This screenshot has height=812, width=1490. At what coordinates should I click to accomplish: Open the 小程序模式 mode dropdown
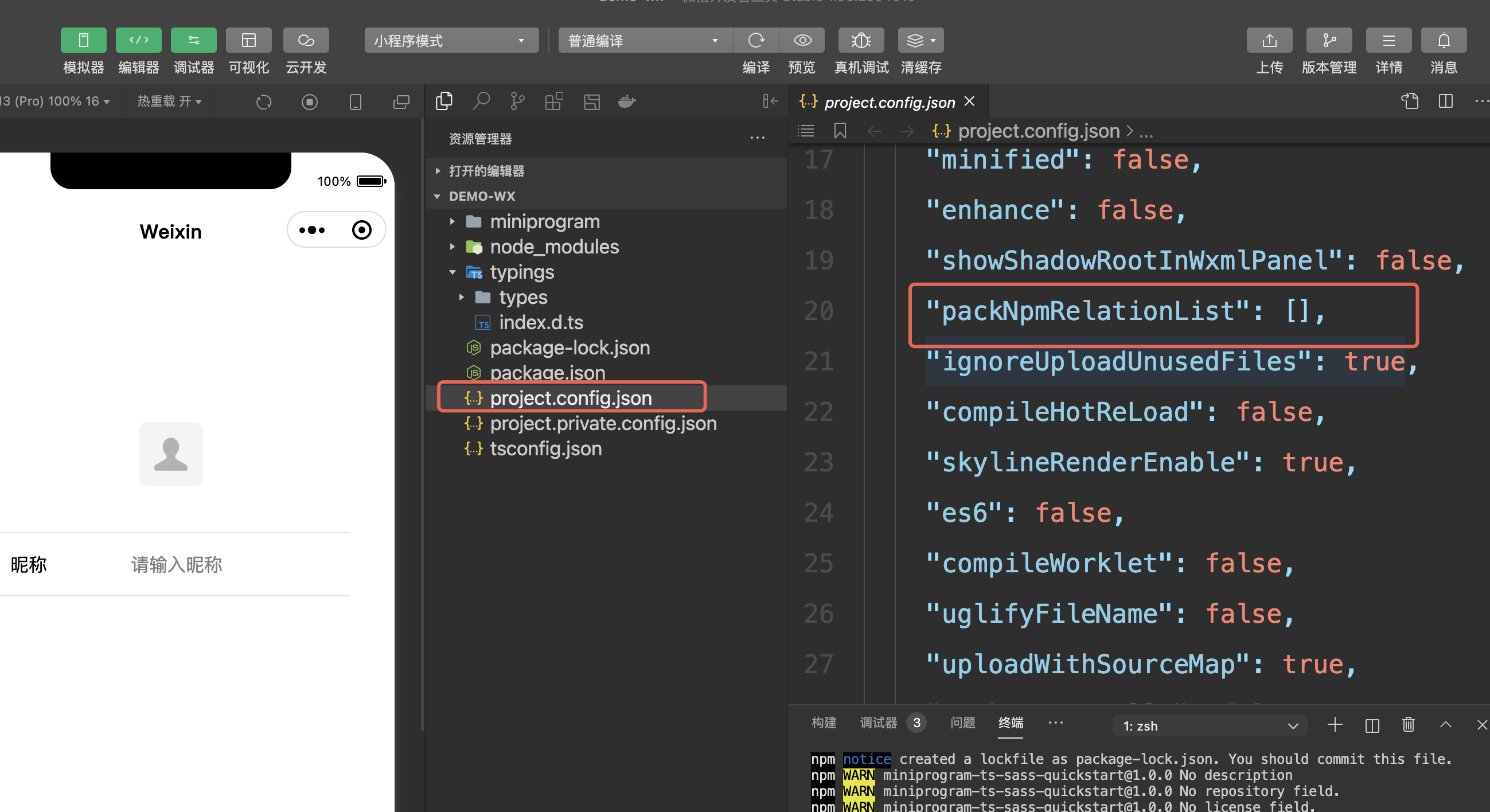coord(451,41)
